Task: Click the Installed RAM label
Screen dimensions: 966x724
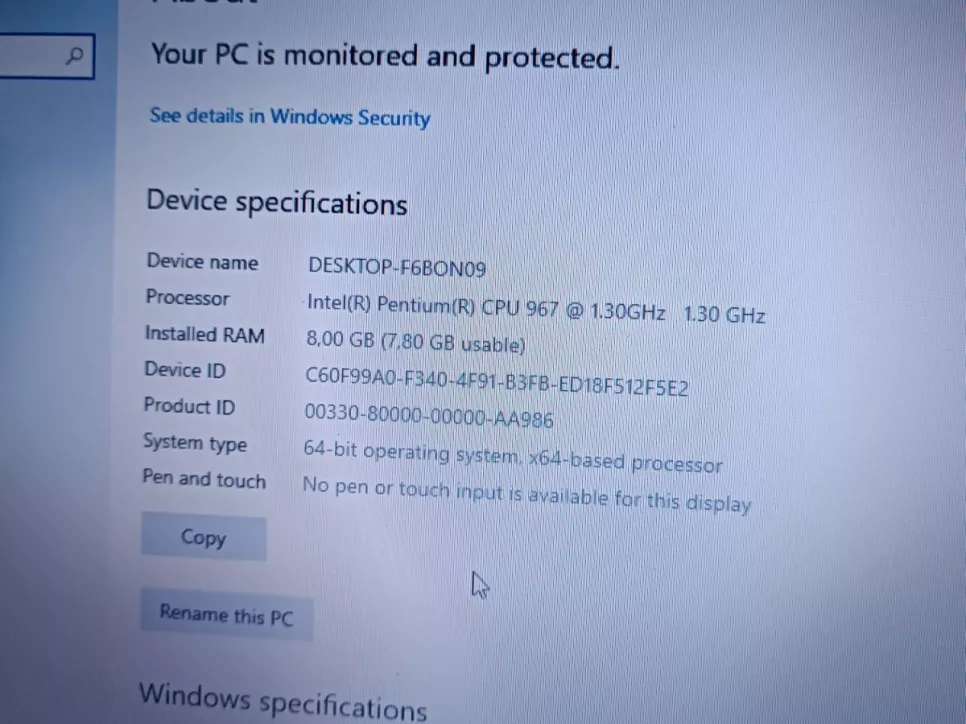Action: click(205, 335)
